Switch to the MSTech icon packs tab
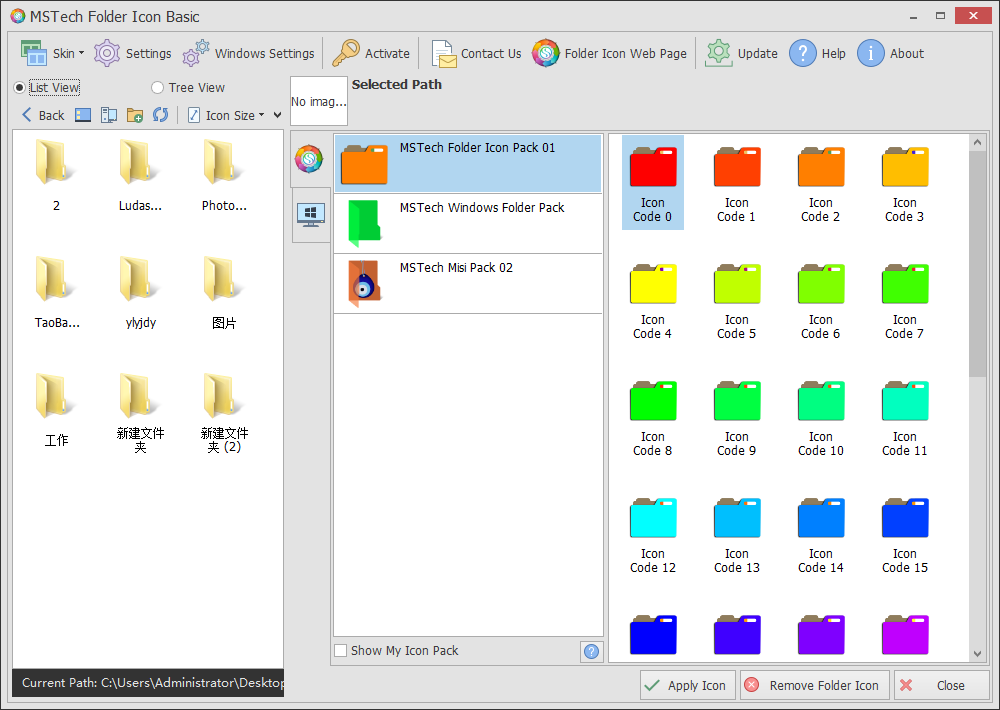The width and height of the screenshot is (1000, 710). click(x=309, y=159)
